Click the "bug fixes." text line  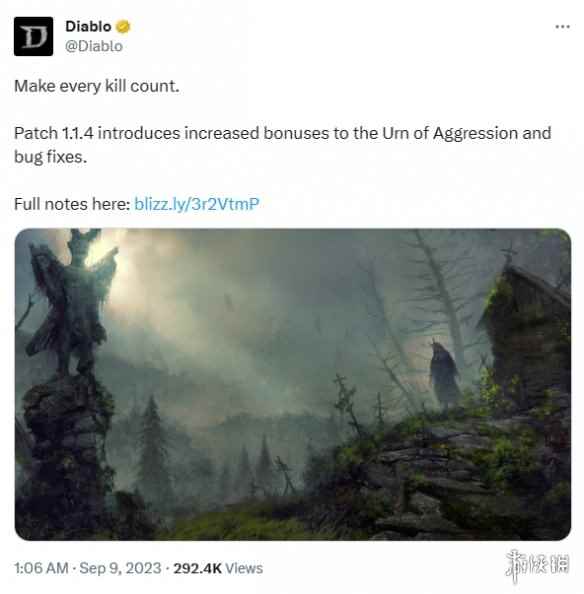click(x=50, y=157)
